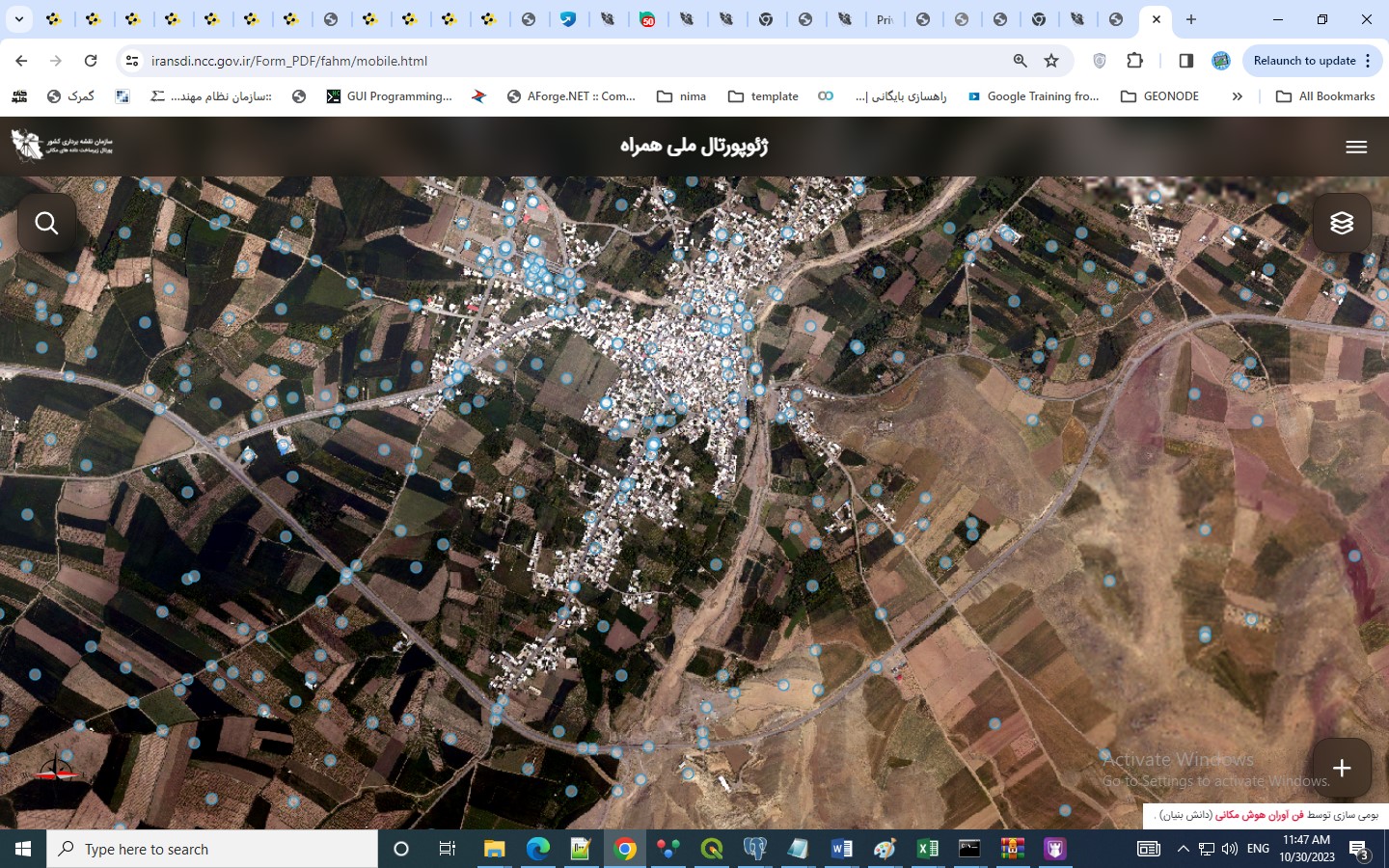This screenshot has width=1389, height=868.
Task: Click the فن آوران هوش مکانی link
Action: [x=1259, y=815]
